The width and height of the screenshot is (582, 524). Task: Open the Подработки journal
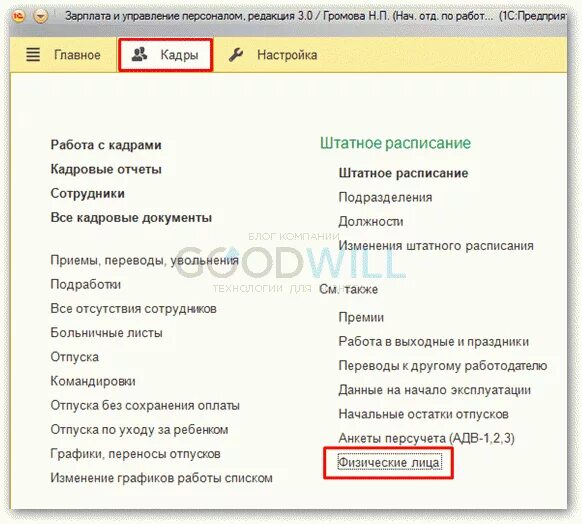click(x=86, y=284)
